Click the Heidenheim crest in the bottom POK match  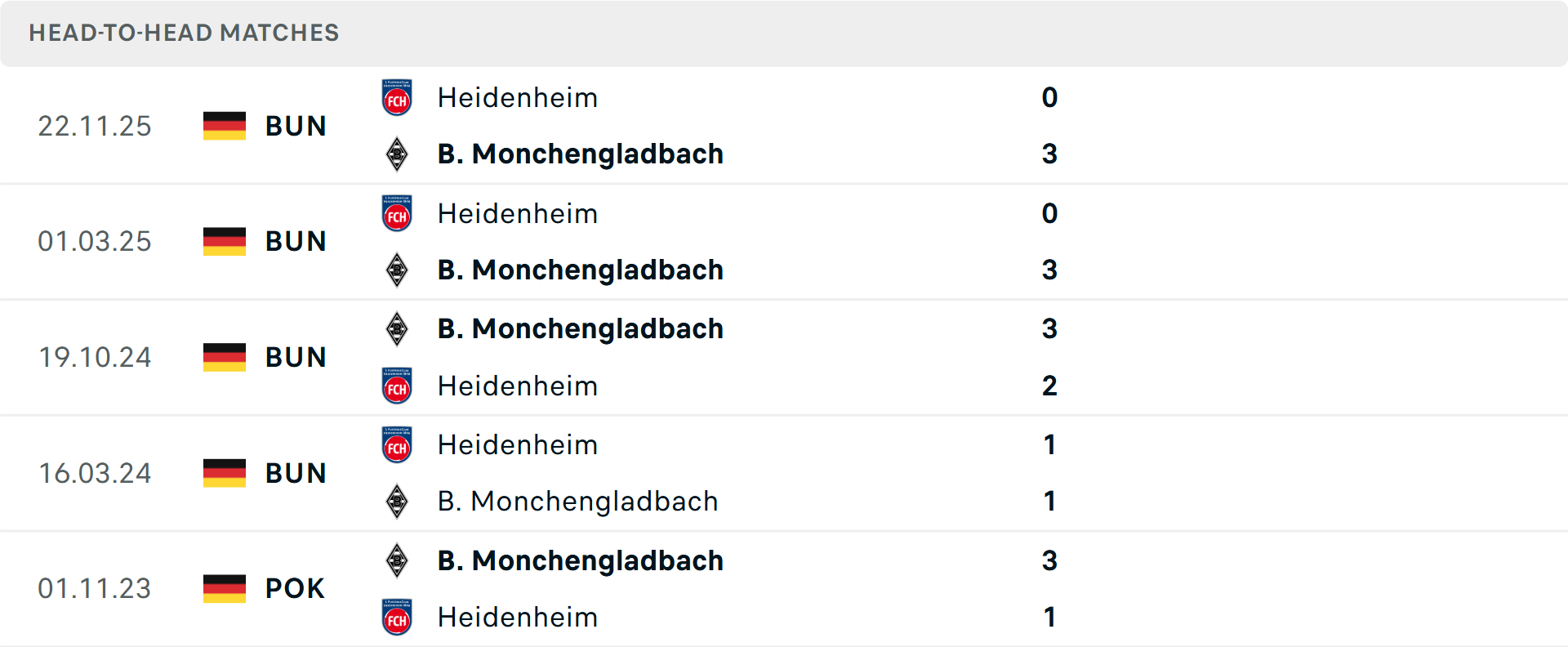[397, 618]
